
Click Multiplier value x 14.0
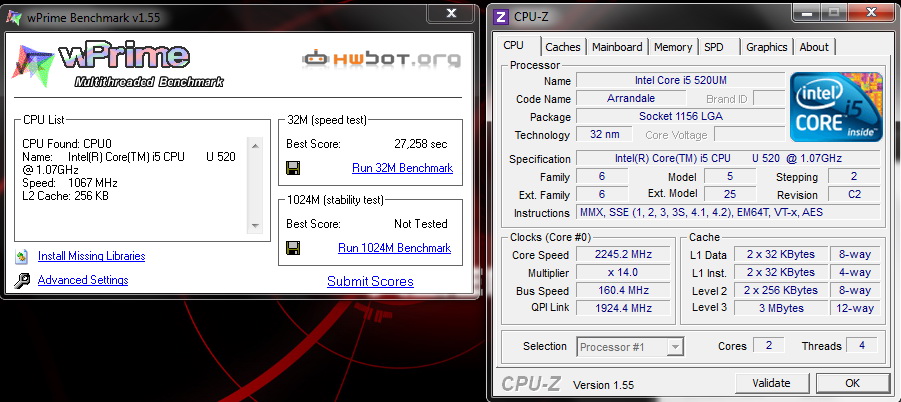pos(623,272)
